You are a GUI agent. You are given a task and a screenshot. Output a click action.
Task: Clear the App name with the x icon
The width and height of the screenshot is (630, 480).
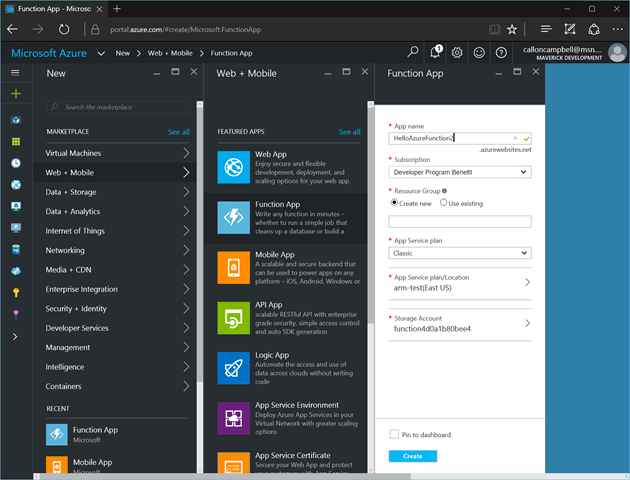click(x=515, y=138)
